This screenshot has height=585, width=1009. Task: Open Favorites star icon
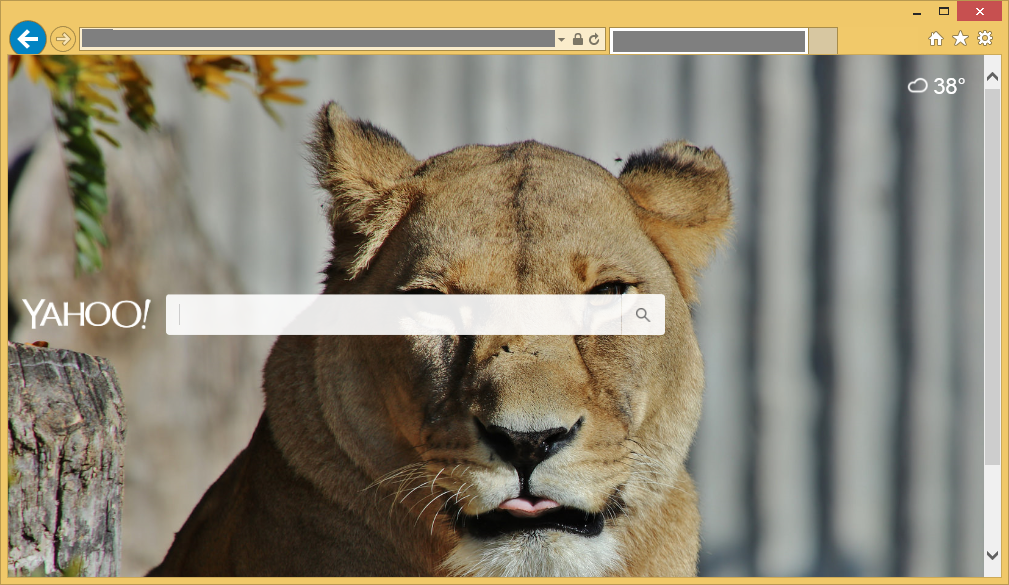coord(960,39)
